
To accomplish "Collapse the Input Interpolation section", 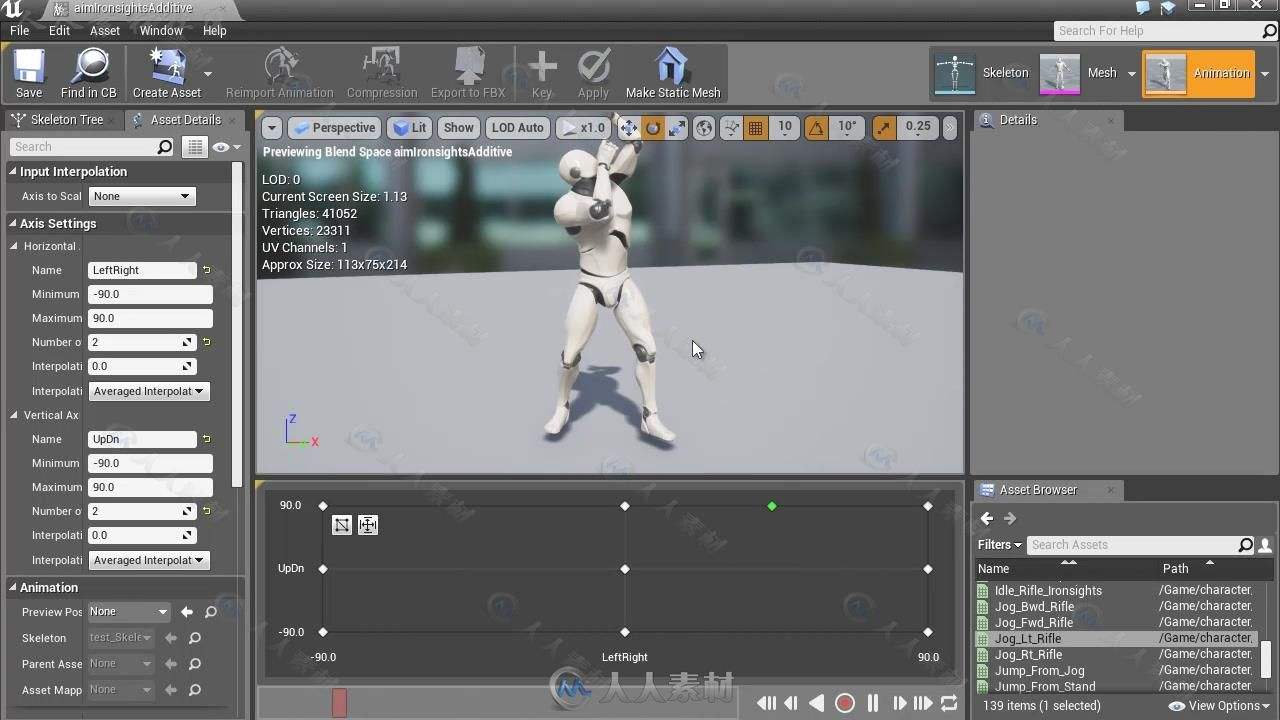I will (x=13, y=172).
